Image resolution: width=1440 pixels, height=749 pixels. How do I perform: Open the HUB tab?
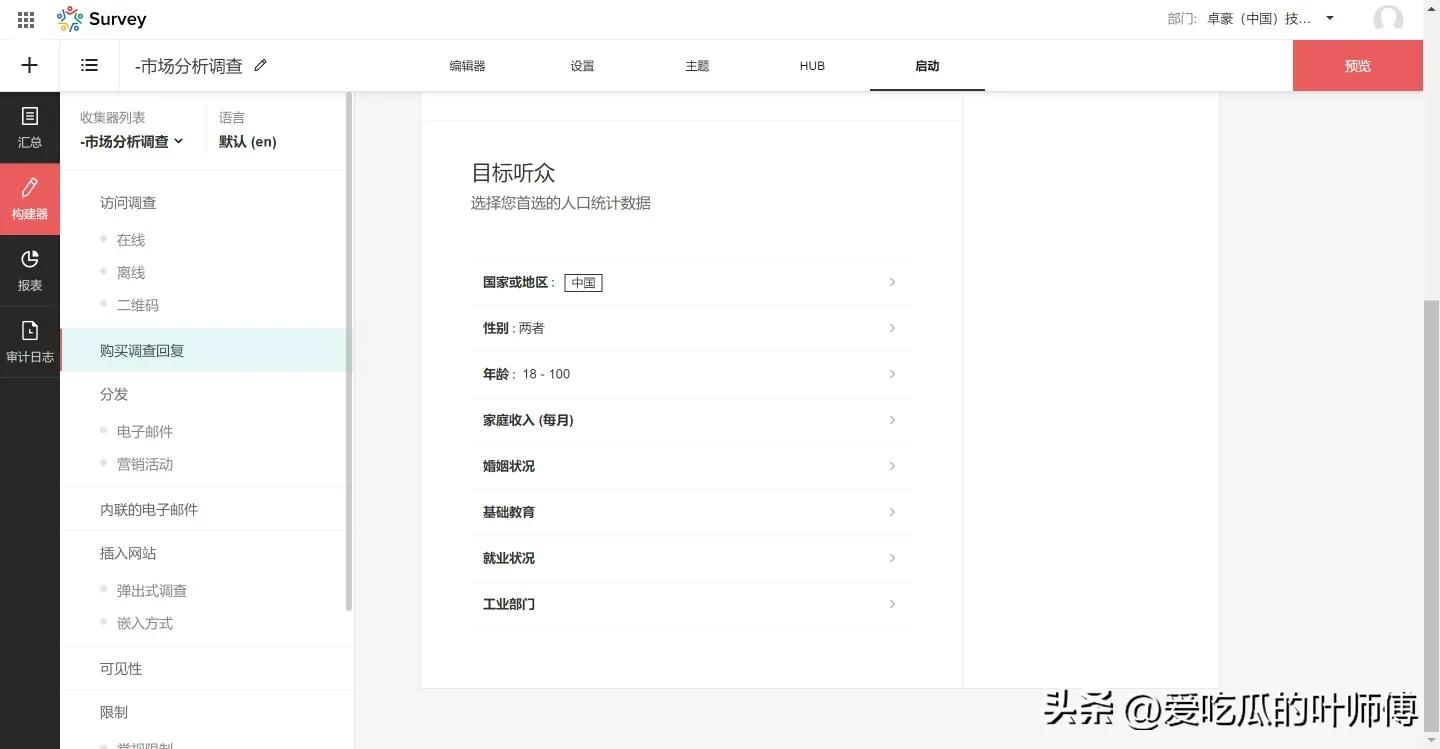(x=812, y=65)
